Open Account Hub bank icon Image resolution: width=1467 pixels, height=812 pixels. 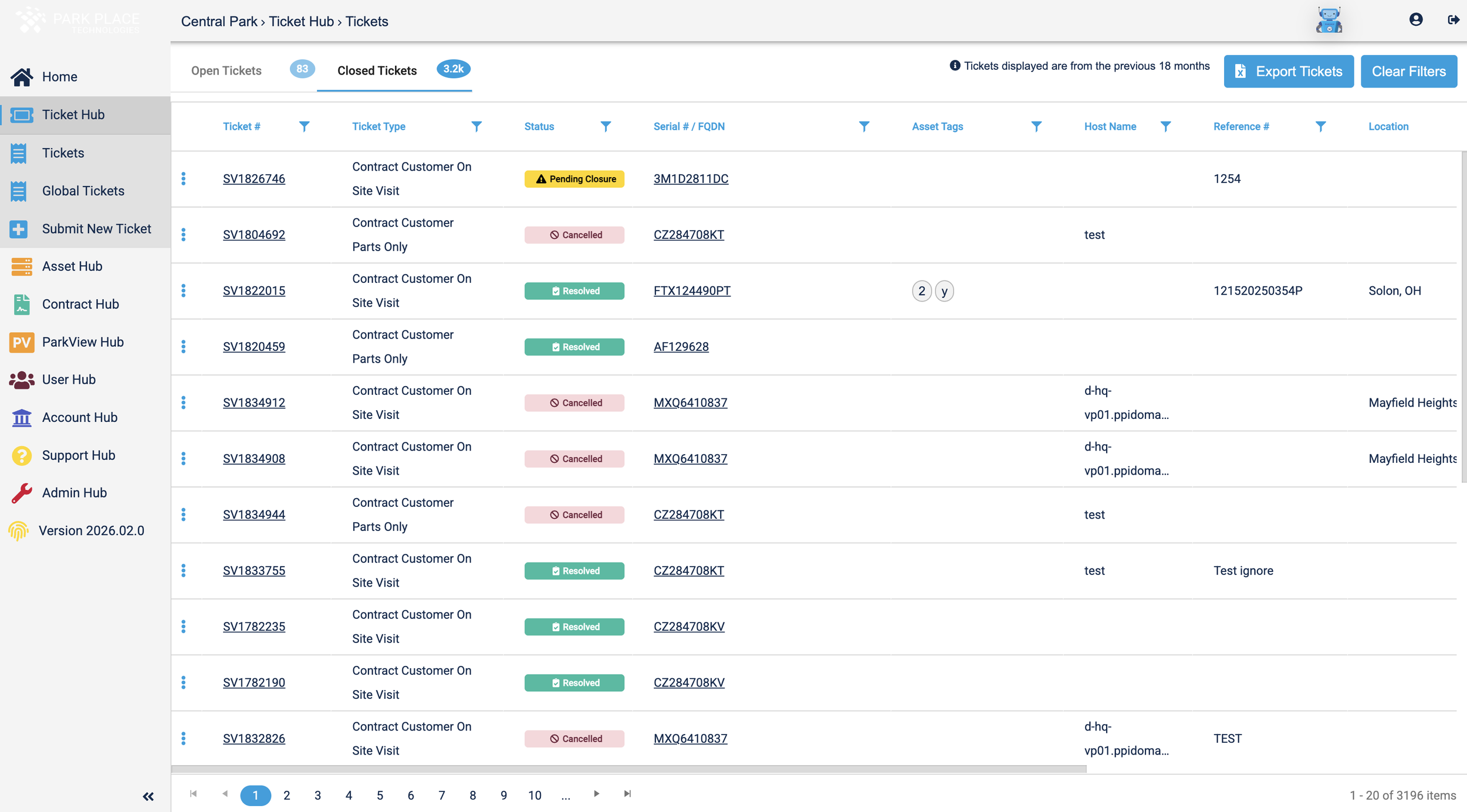click(x=22, y=418)
